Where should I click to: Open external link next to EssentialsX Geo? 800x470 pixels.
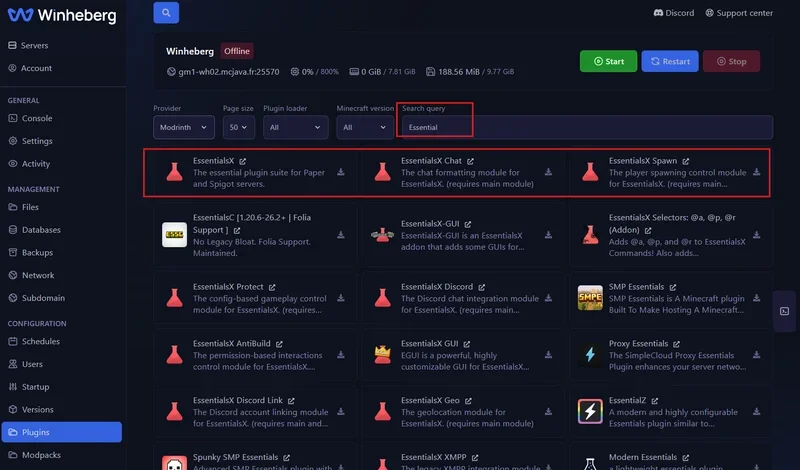pyautogui.click(x=468, y=401)
